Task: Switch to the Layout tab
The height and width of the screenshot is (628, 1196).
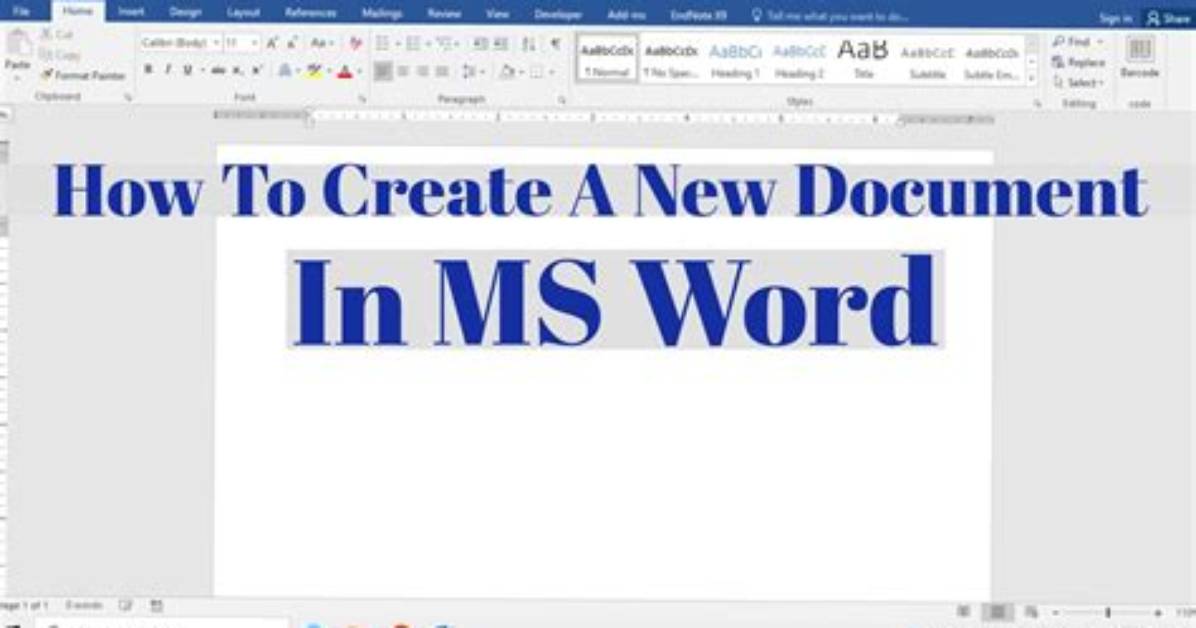Action: [x=243, y=13]
